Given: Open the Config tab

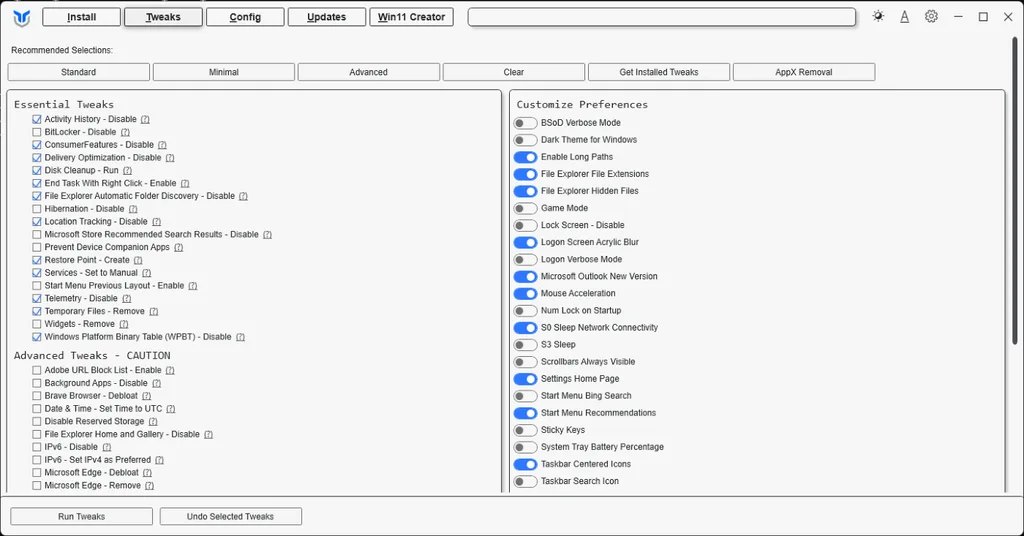Looking at the screenshot, I should [x=245, y=17].
